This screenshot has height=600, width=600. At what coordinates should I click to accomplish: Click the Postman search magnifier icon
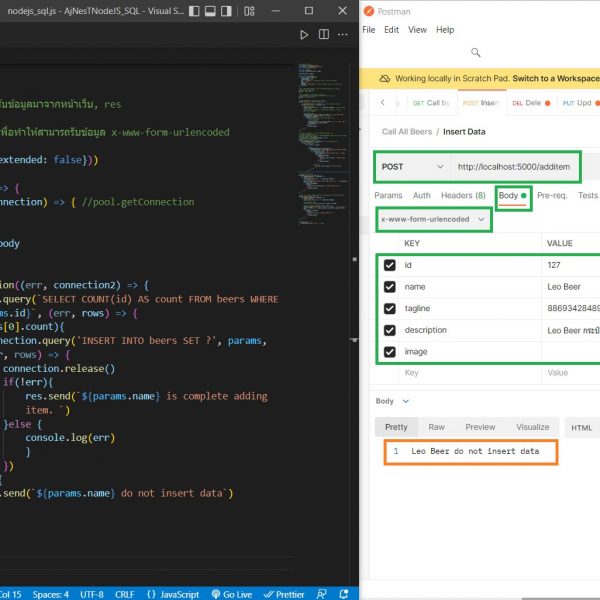click(x=476, y=52)
